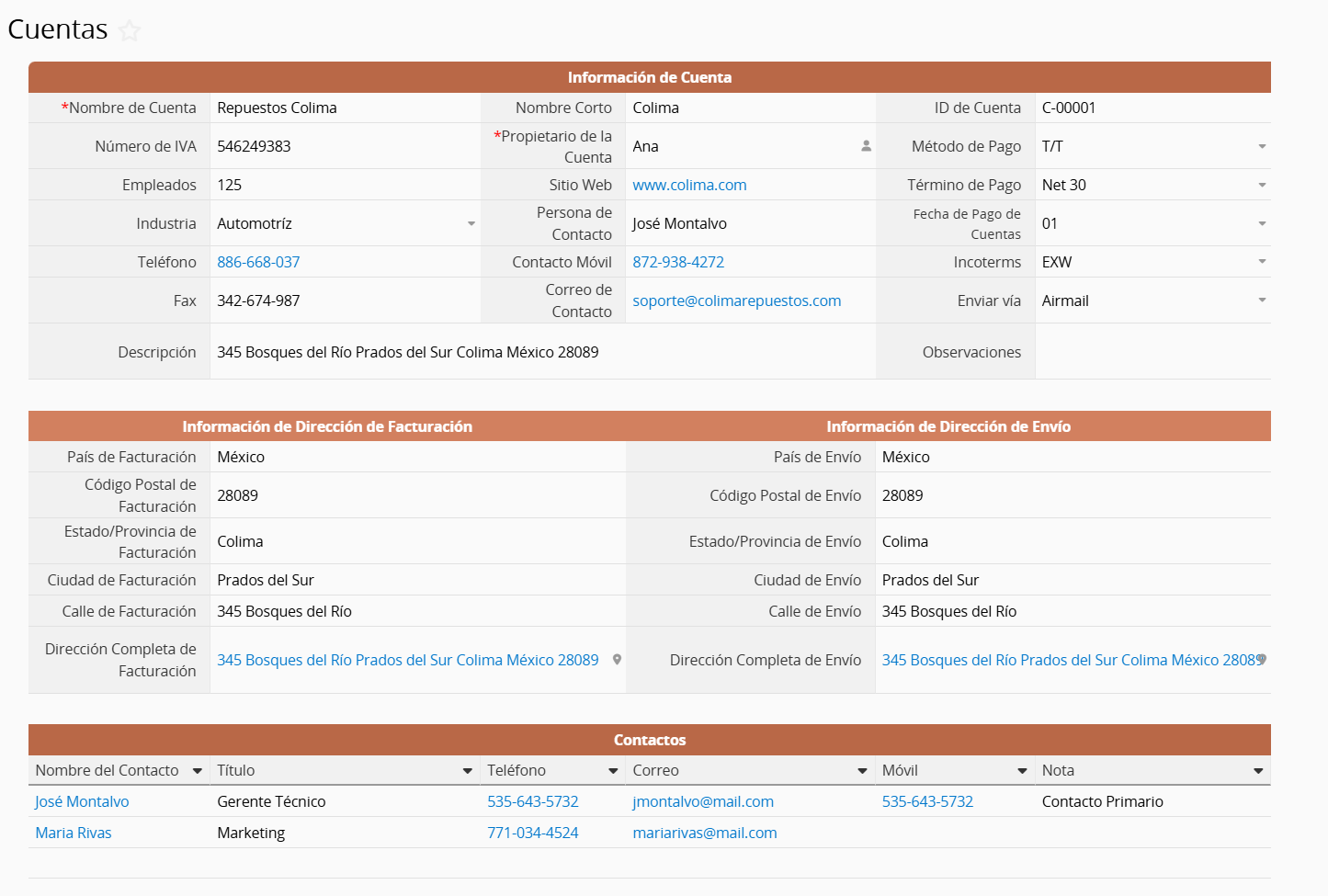Open the Nota column filter arrow
The image size is (1328, 896).
pos(1258,771)
